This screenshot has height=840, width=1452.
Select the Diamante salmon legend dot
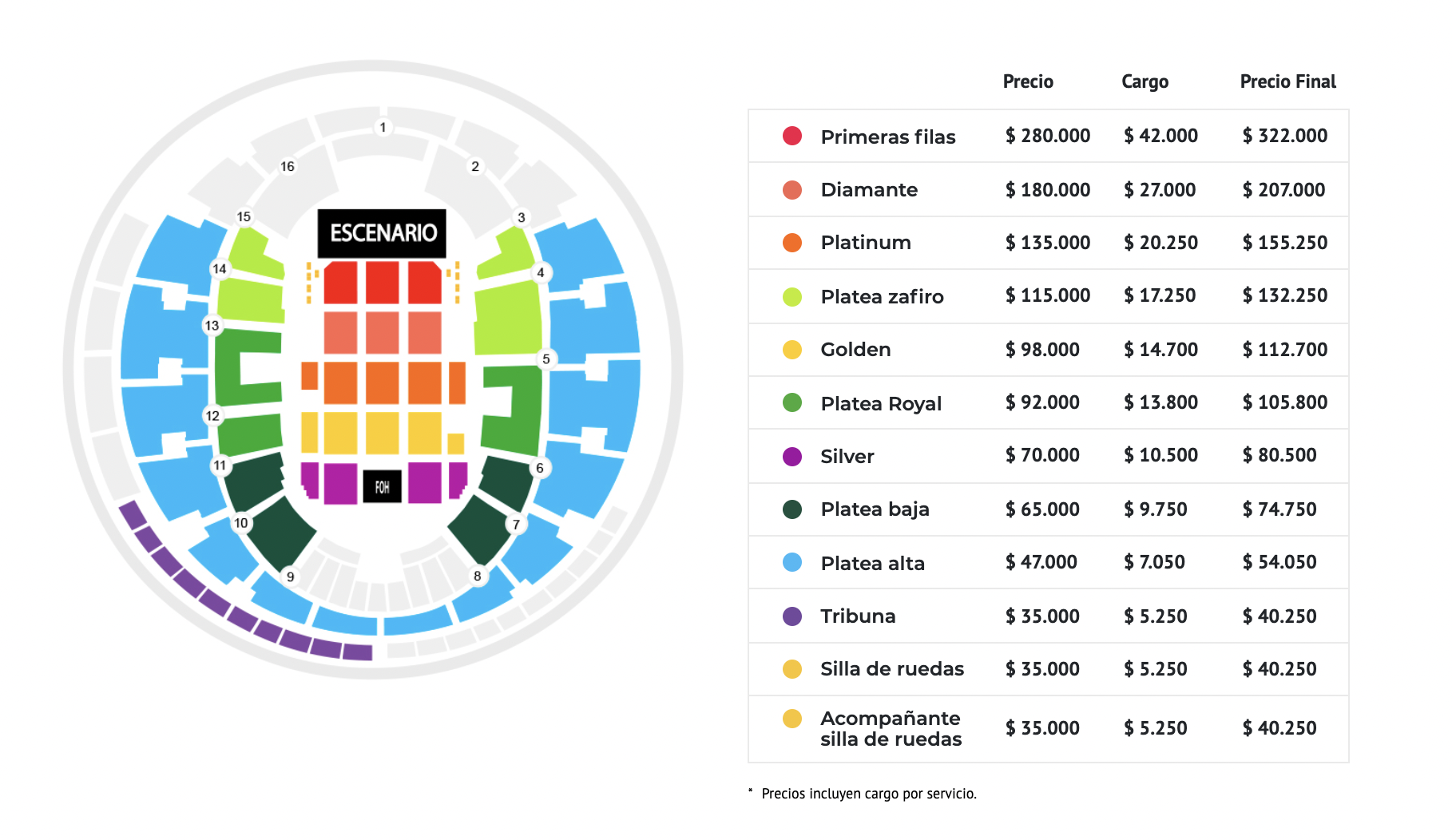[x=791, y=190]
